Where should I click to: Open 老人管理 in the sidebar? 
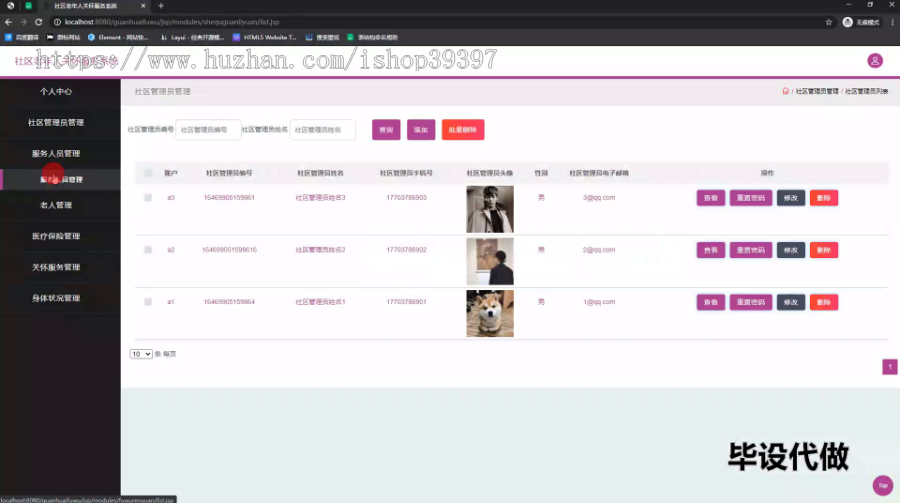tap(56, 205)
